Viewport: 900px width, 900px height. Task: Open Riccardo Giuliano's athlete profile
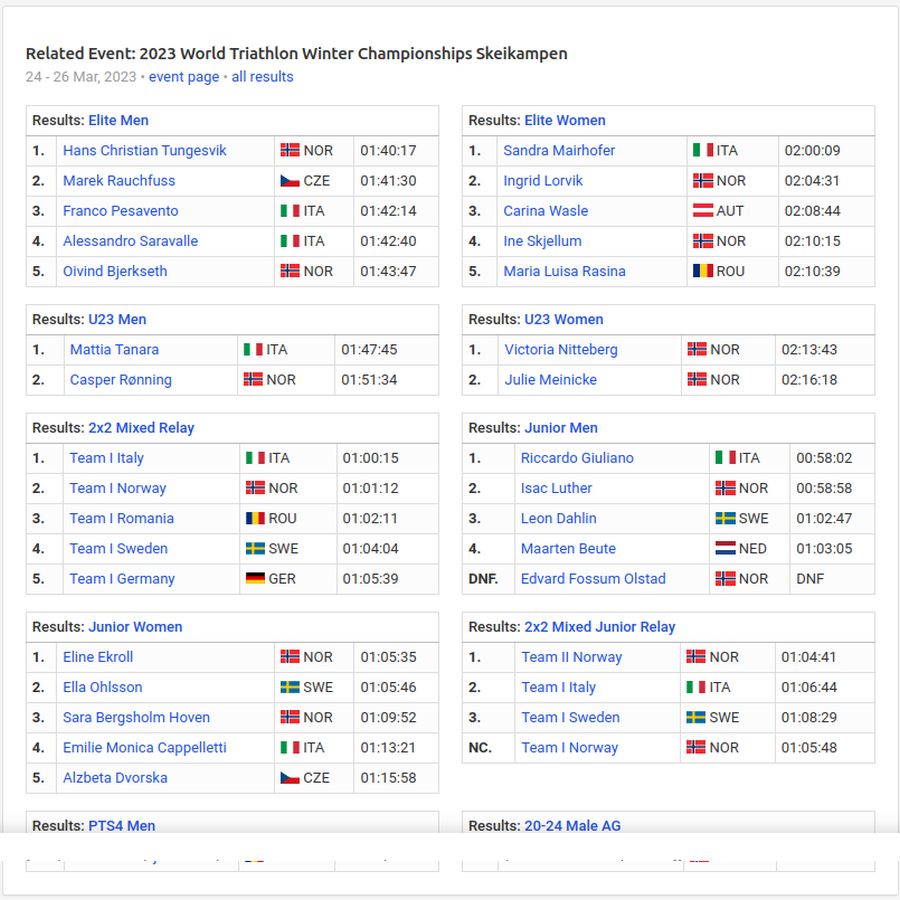coord(578,457)
